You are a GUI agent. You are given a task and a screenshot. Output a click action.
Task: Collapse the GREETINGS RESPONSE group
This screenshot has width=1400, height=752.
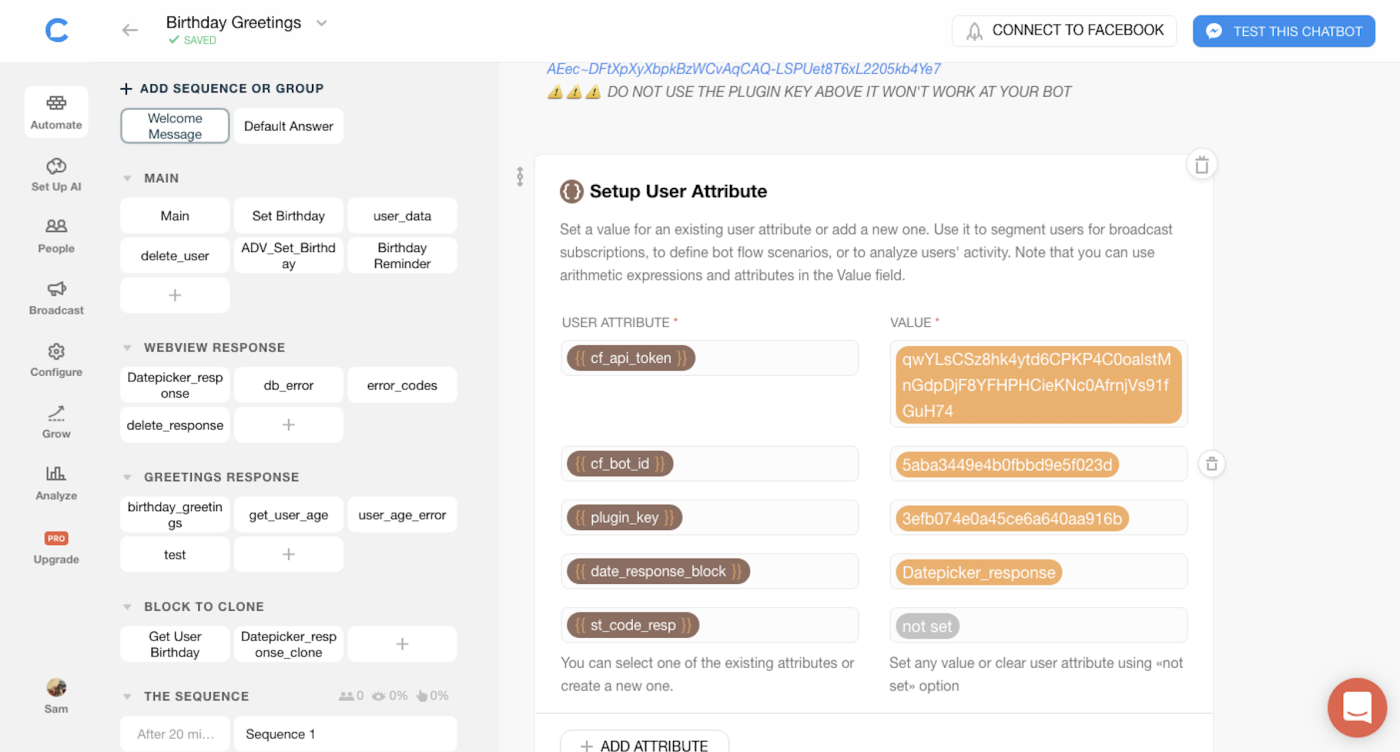(x=127, y=477)
